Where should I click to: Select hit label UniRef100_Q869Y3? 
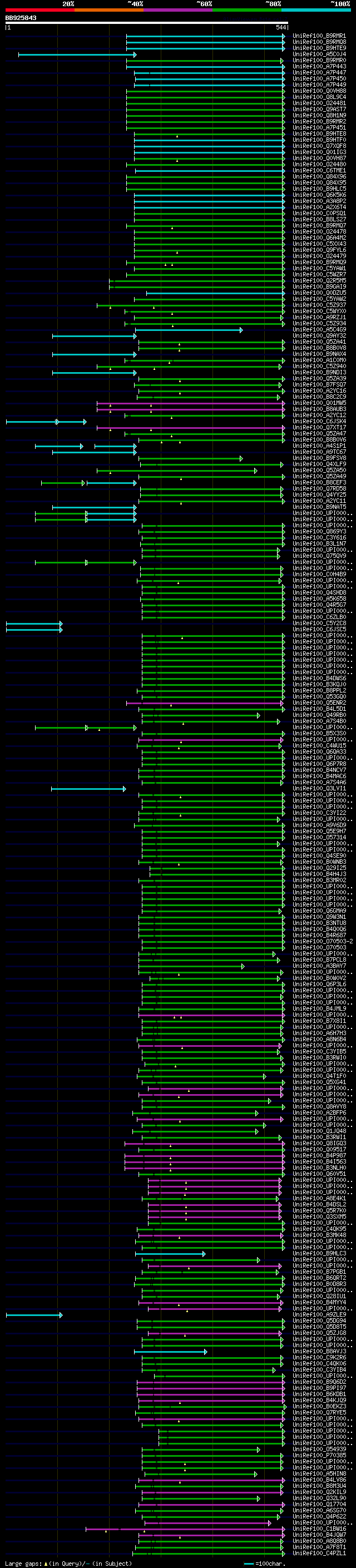click(x=319, y=531)
